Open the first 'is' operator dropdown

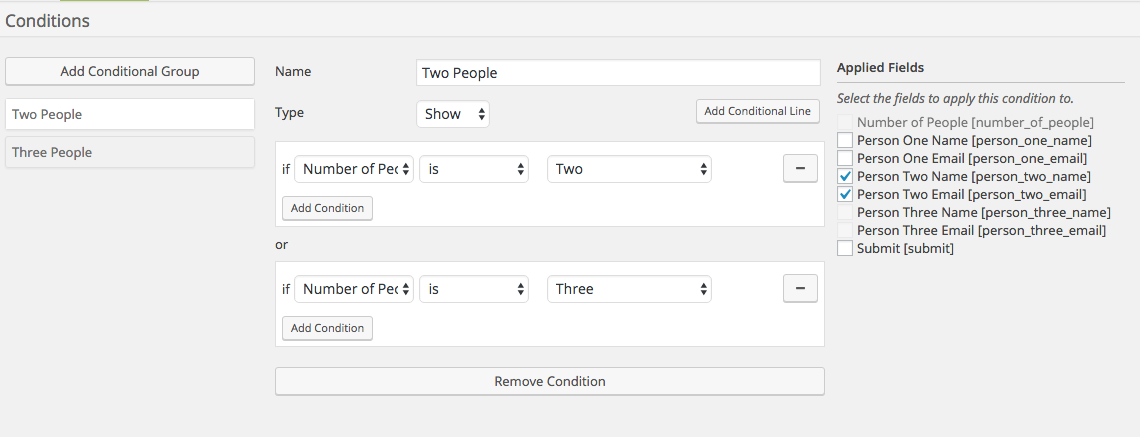point(474,169)
